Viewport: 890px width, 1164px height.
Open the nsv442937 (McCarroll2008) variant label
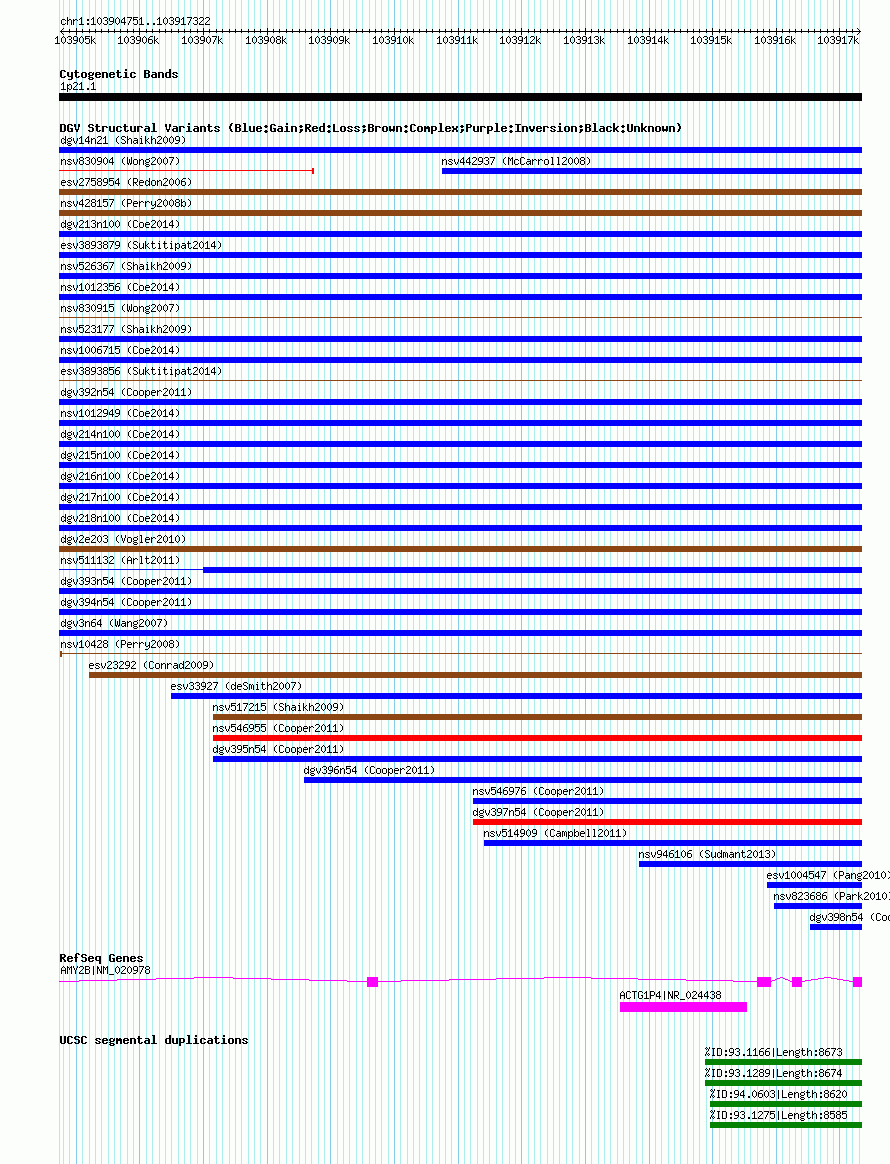coord(516,161)
